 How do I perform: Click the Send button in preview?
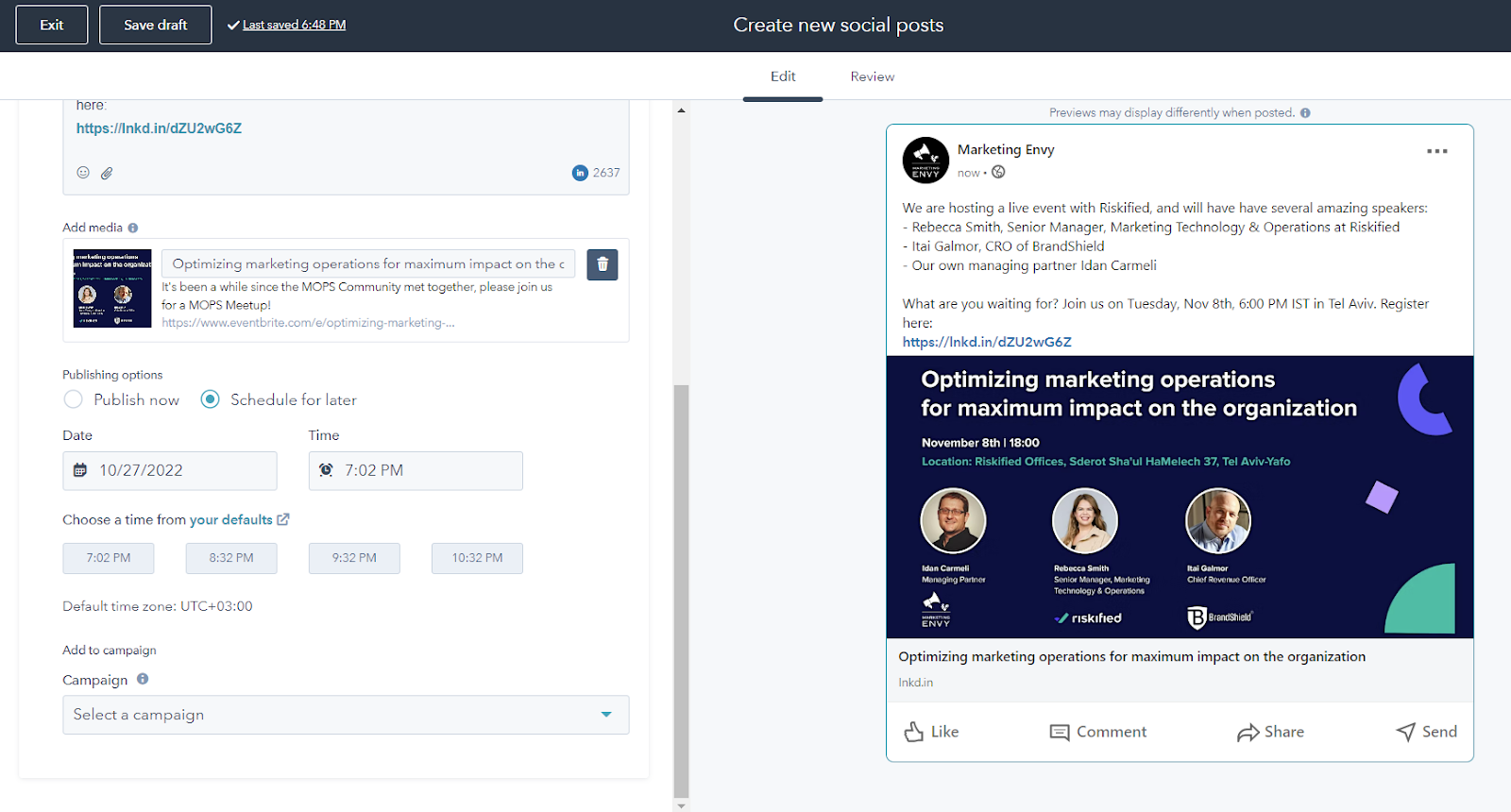[1426, 732]
